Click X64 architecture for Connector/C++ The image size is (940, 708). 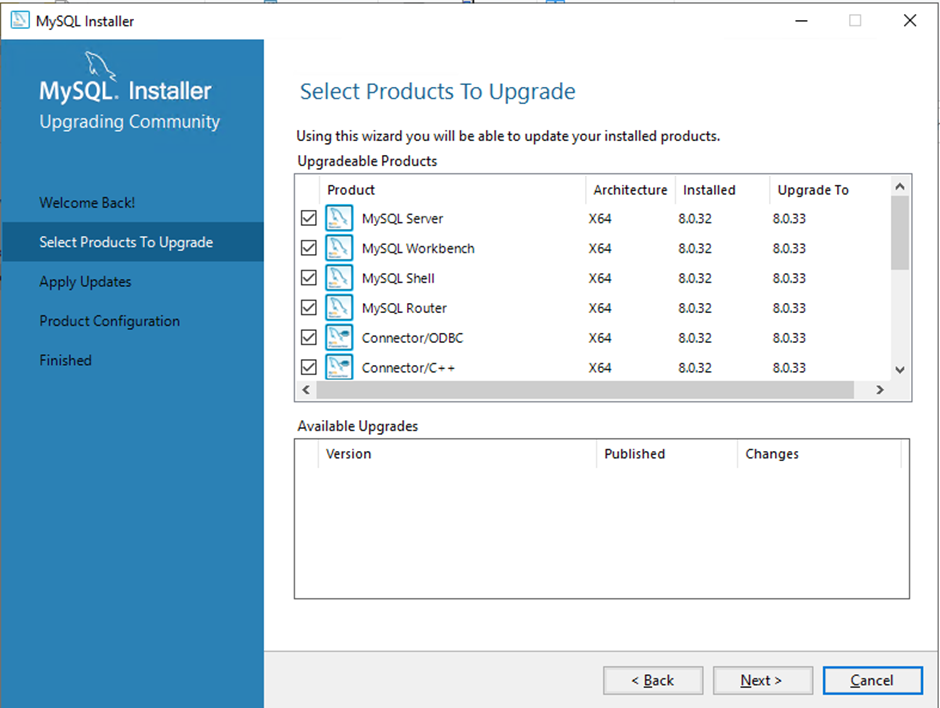(599, 368)
